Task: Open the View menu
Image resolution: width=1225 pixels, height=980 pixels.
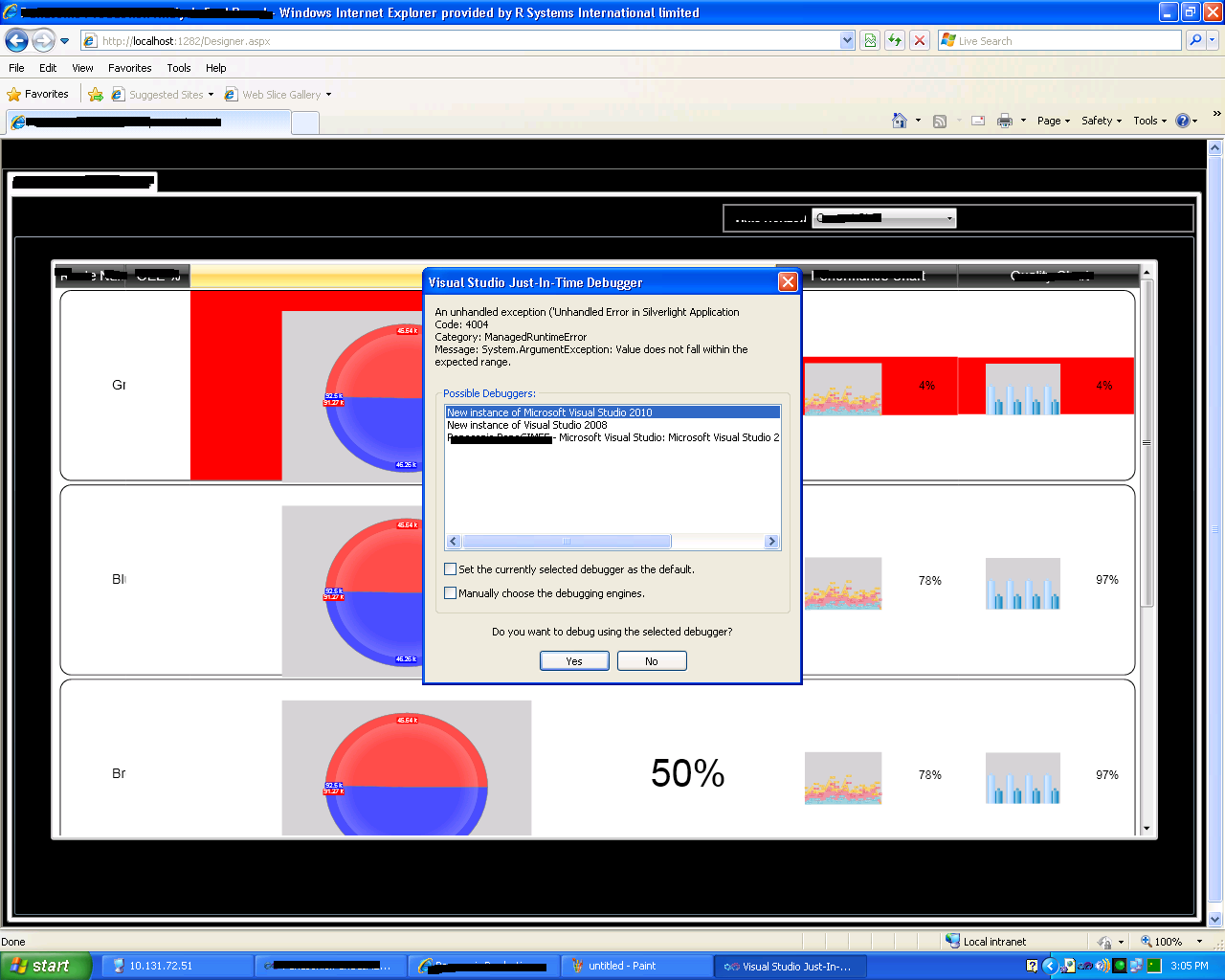Action: coord(82,68)
